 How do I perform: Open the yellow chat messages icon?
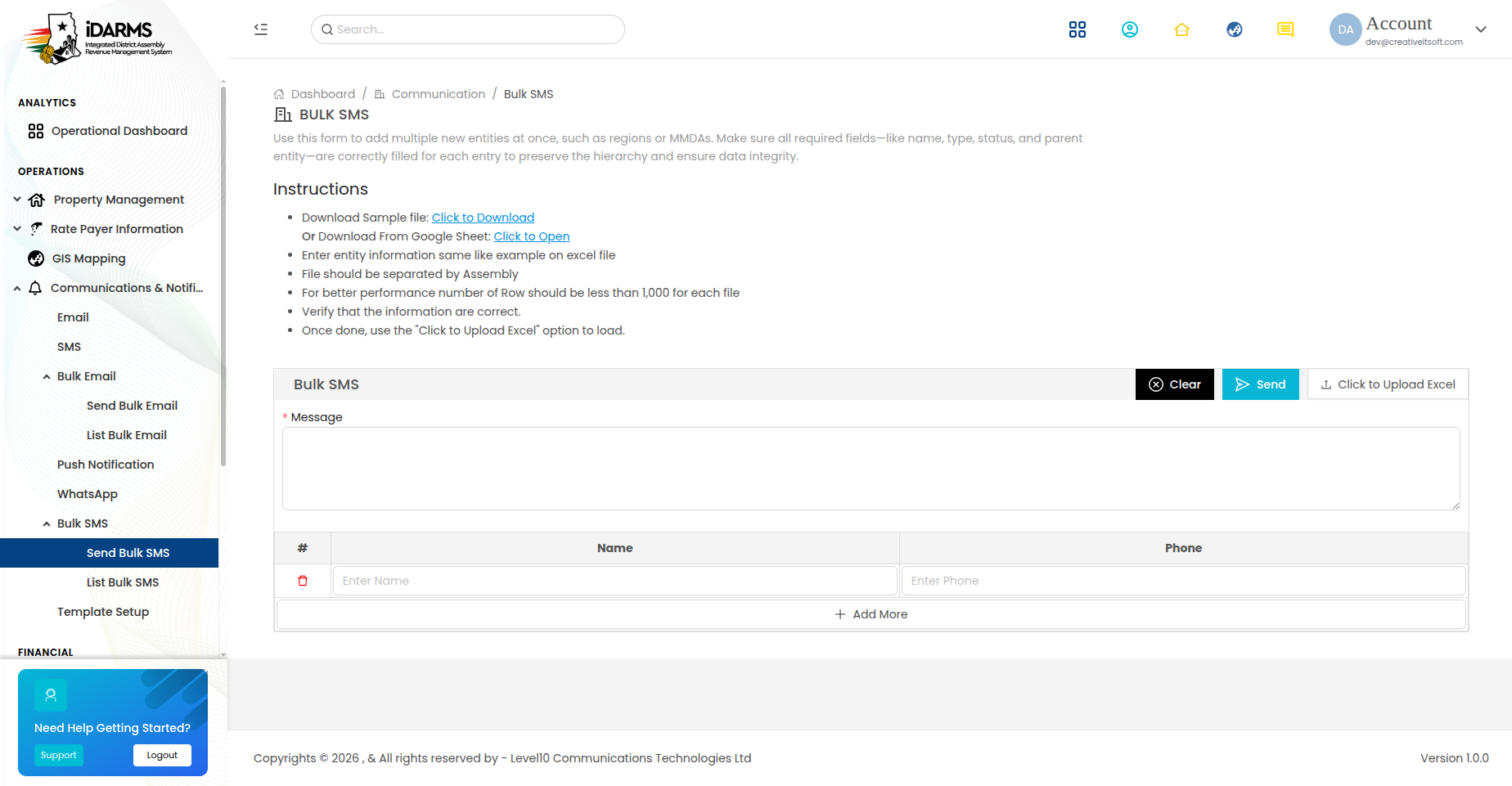click(1285, 29)
